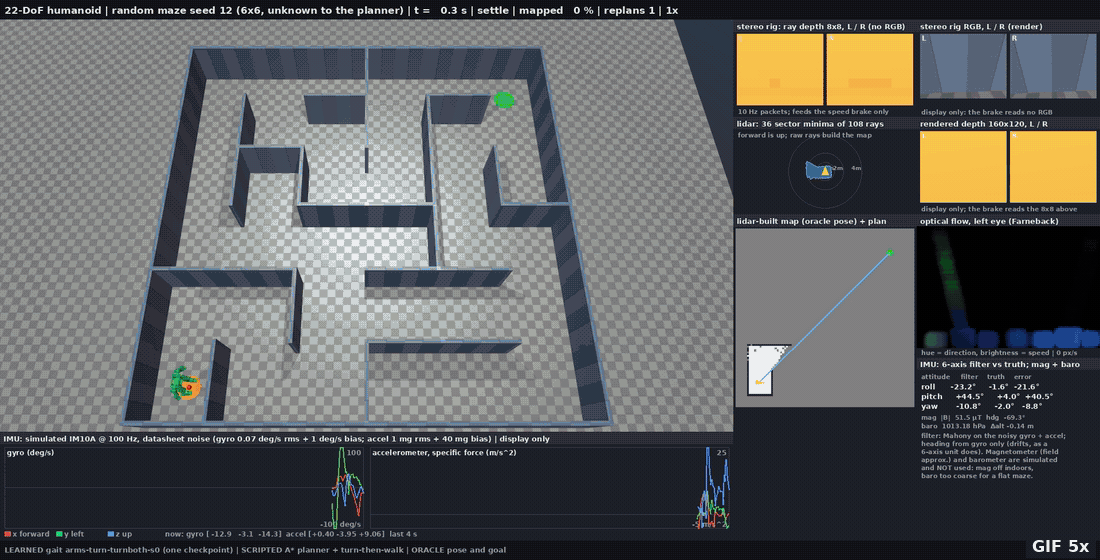The width and height of the screenshot is (1100, 560).
Task: Click 'ORACLE pose and goal' status text
Action: pyautogui.click(x=459, y=550)
